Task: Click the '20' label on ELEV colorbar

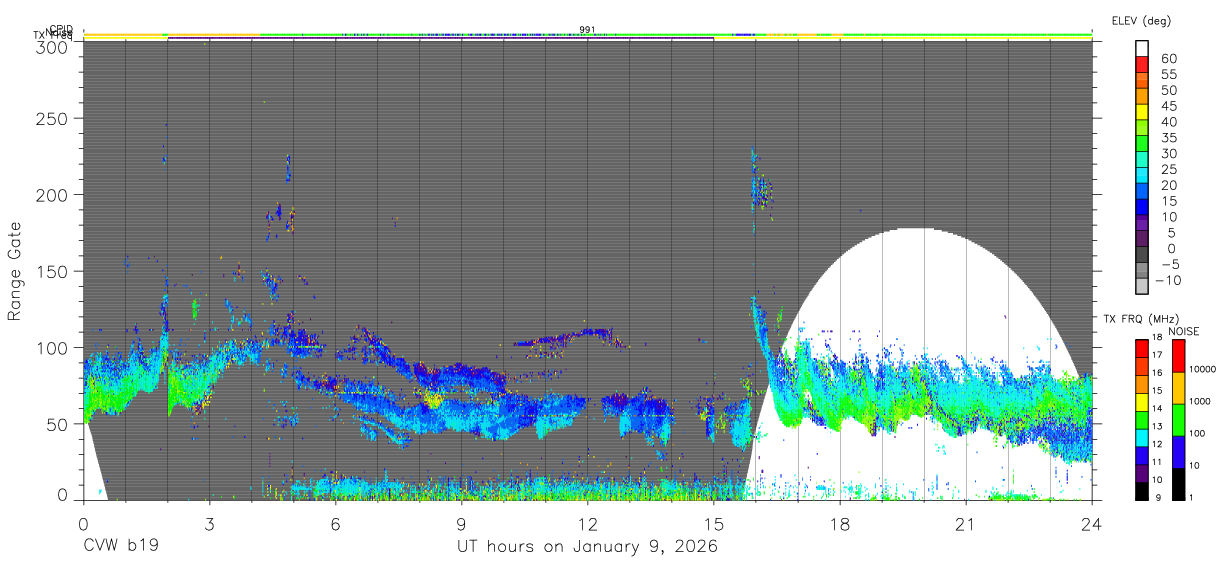Action: [x=1168, y=185]
